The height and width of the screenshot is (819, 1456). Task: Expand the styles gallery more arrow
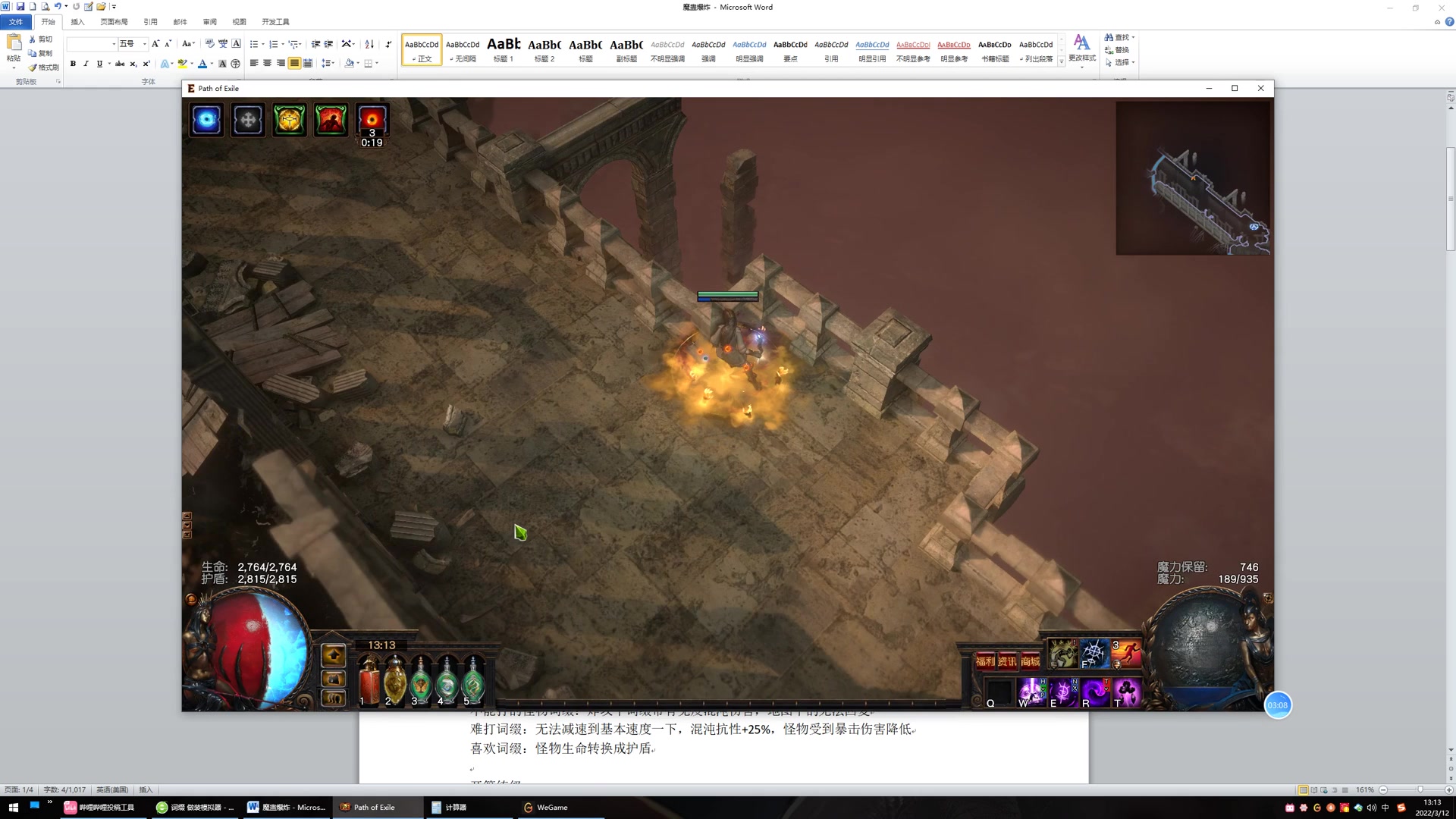pyautogui.click(x=1061, y=63)
